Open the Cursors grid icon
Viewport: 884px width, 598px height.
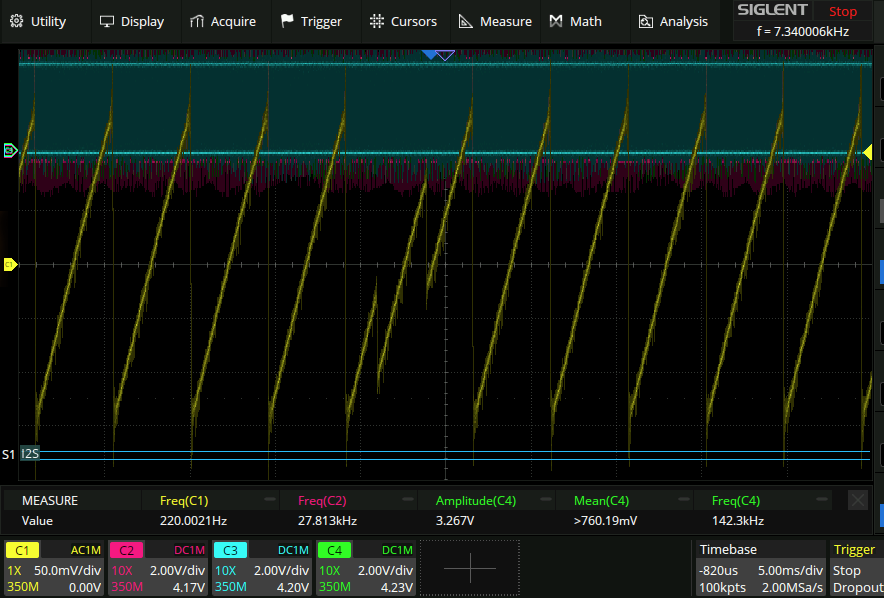376,21
